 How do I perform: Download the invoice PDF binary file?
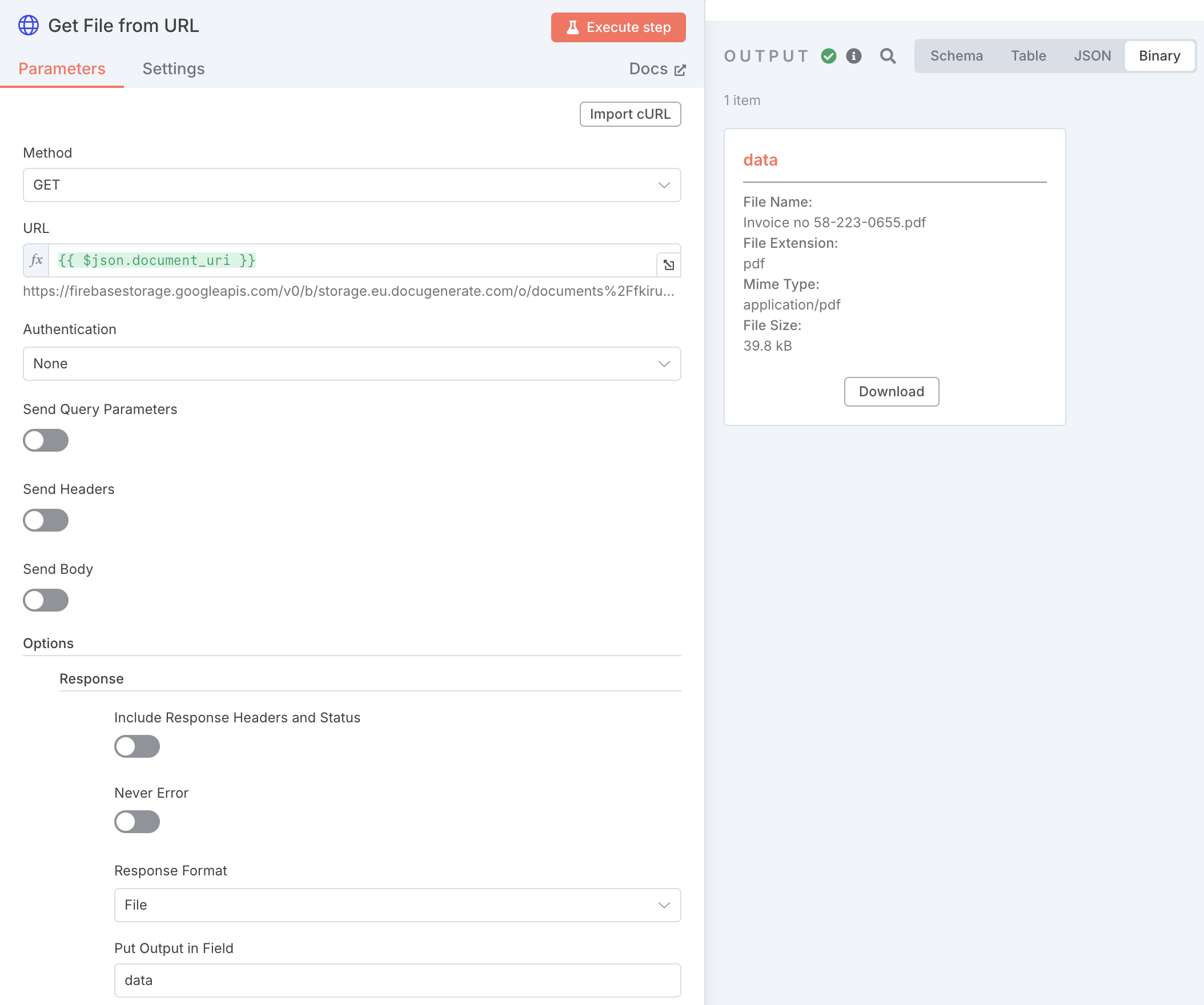(x=891, y=392)
